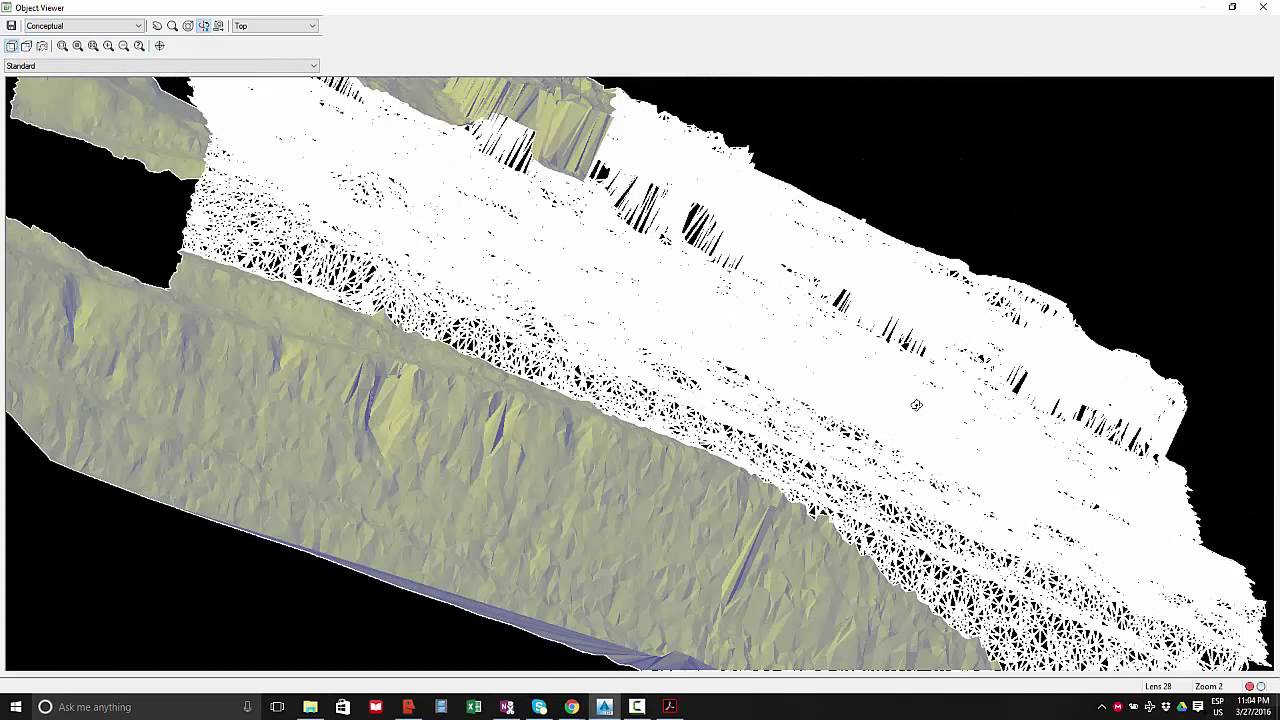The image size is (1280, 720).
Task: Click the Ask me anything search box
Action: click(x=145, y=707)
